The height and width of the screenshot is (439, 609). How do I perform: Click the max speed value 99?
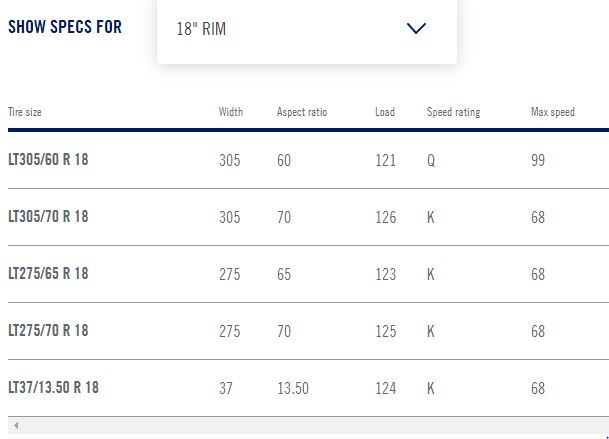[x=538, y=160]
